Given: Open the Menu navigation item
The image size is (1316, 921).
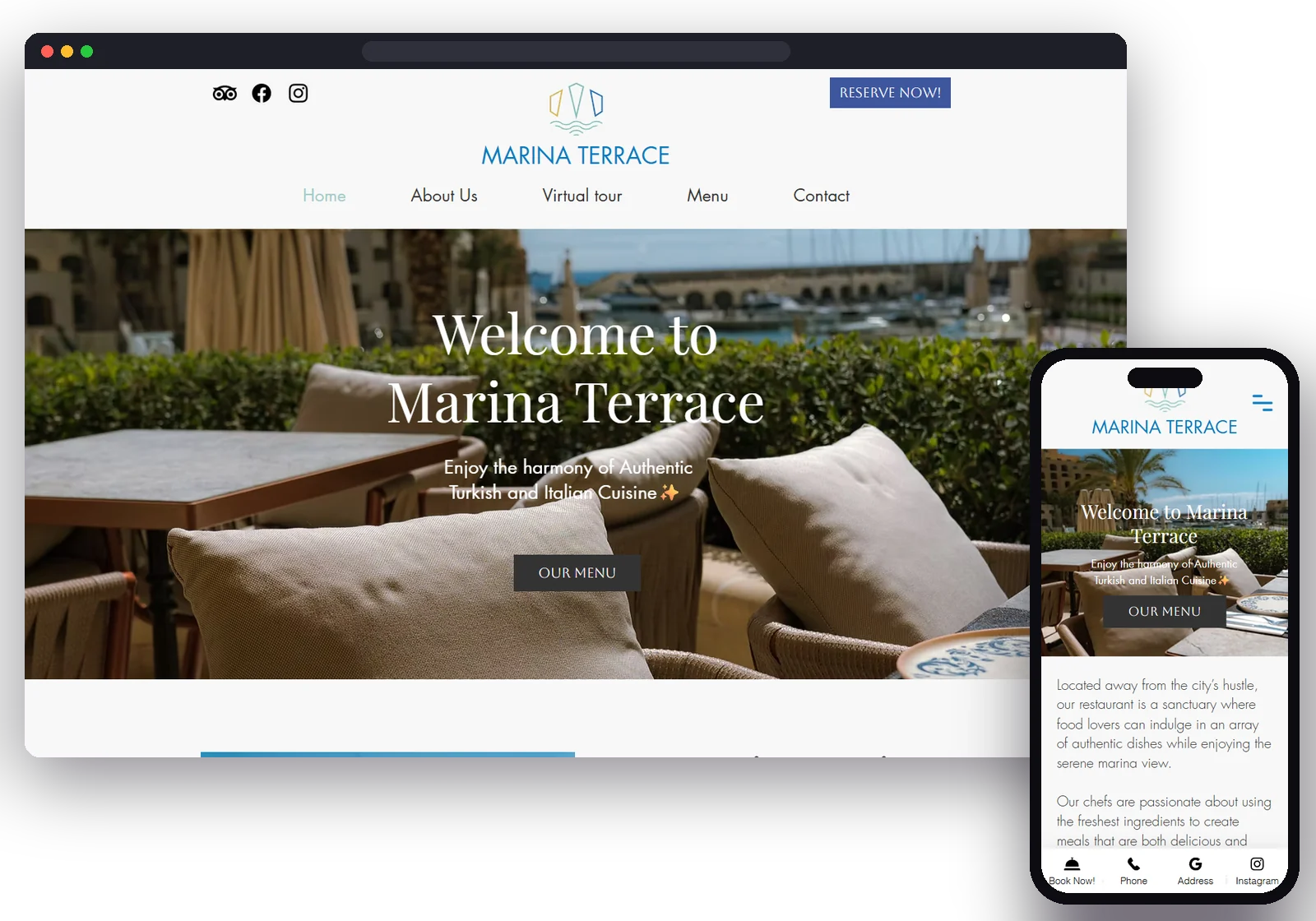Looking at the screenshot, I should pyautogui.click(x=707, y=196).
